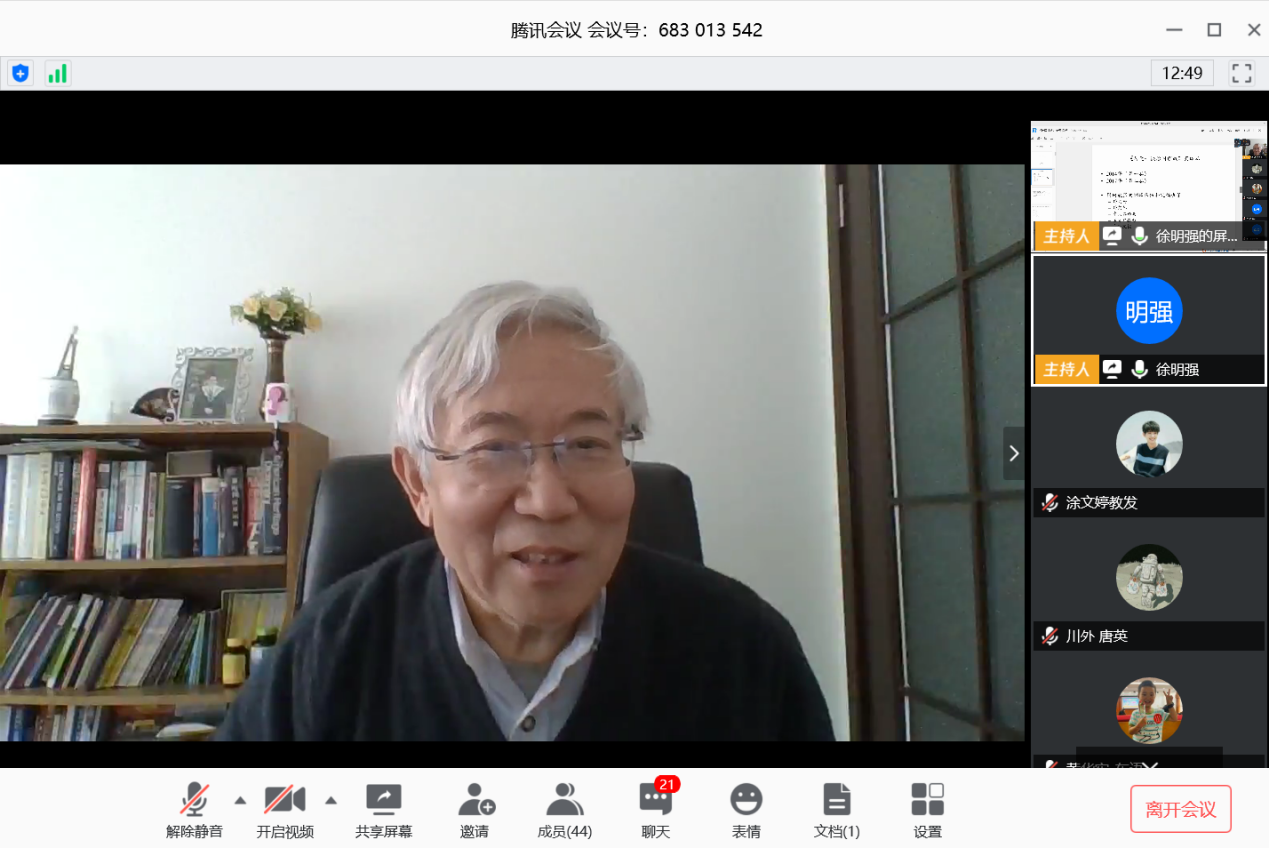Check the green network signal icon
This screenshot has height=848, width=1269.
(58, 73)
